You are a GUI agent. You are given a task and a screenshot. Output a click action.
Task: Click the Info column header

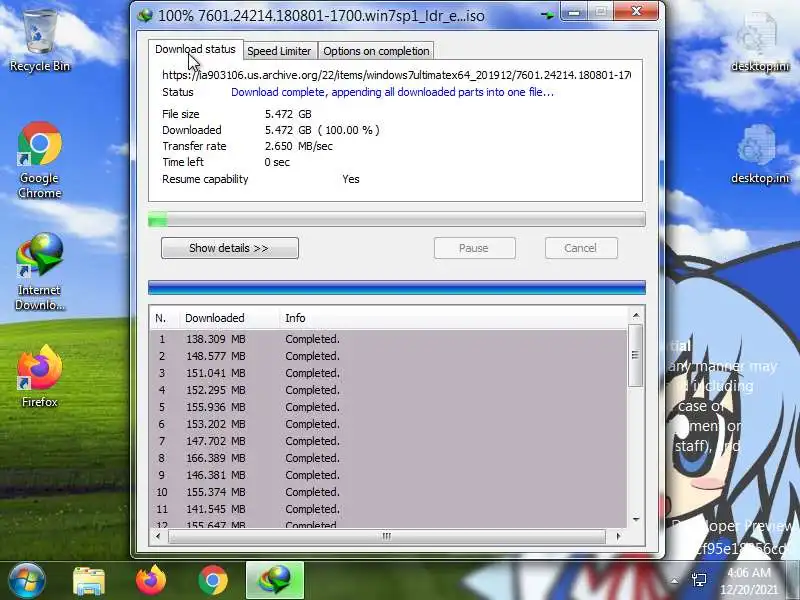pyautogui.click(x=453, y=318)
